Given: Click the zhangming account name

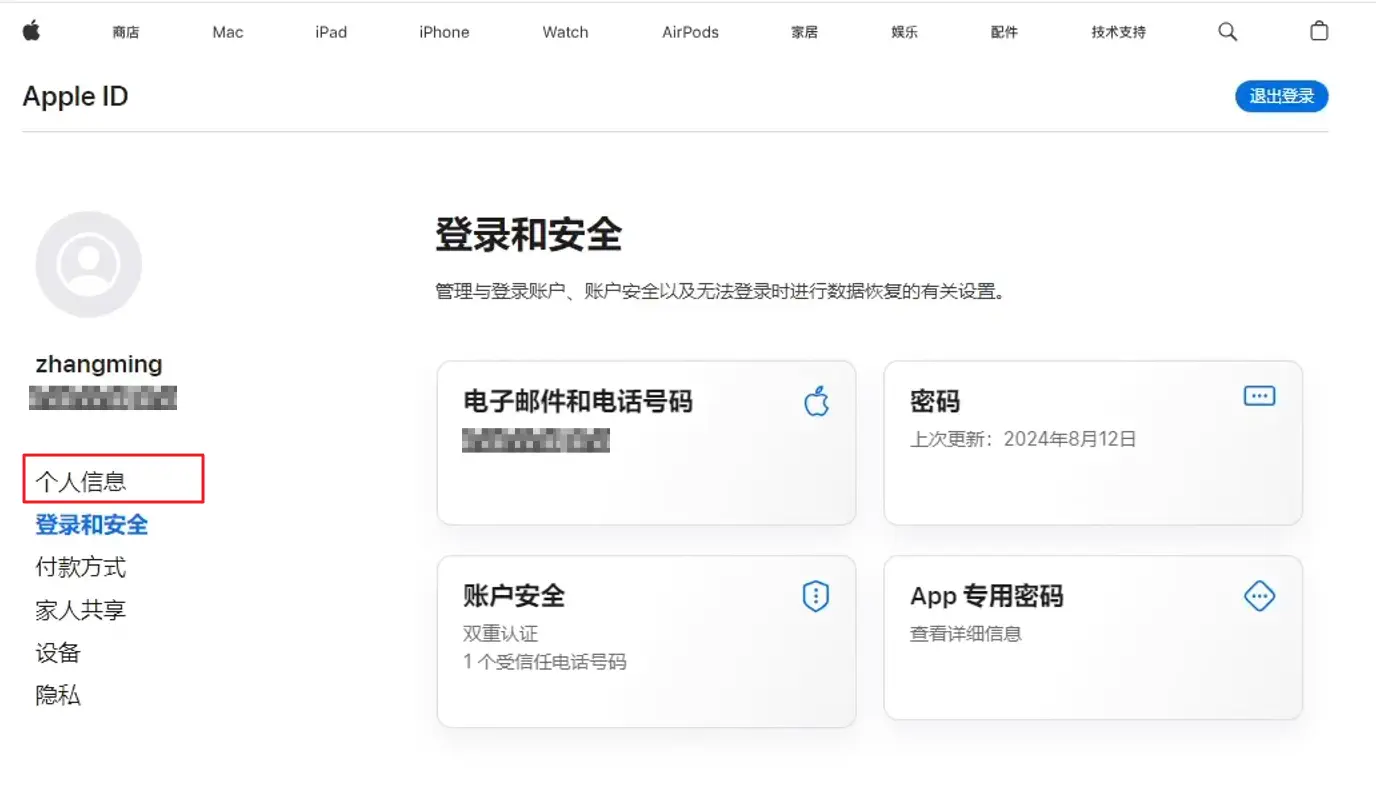Looking at the screenshot, I should coord(99,364).
